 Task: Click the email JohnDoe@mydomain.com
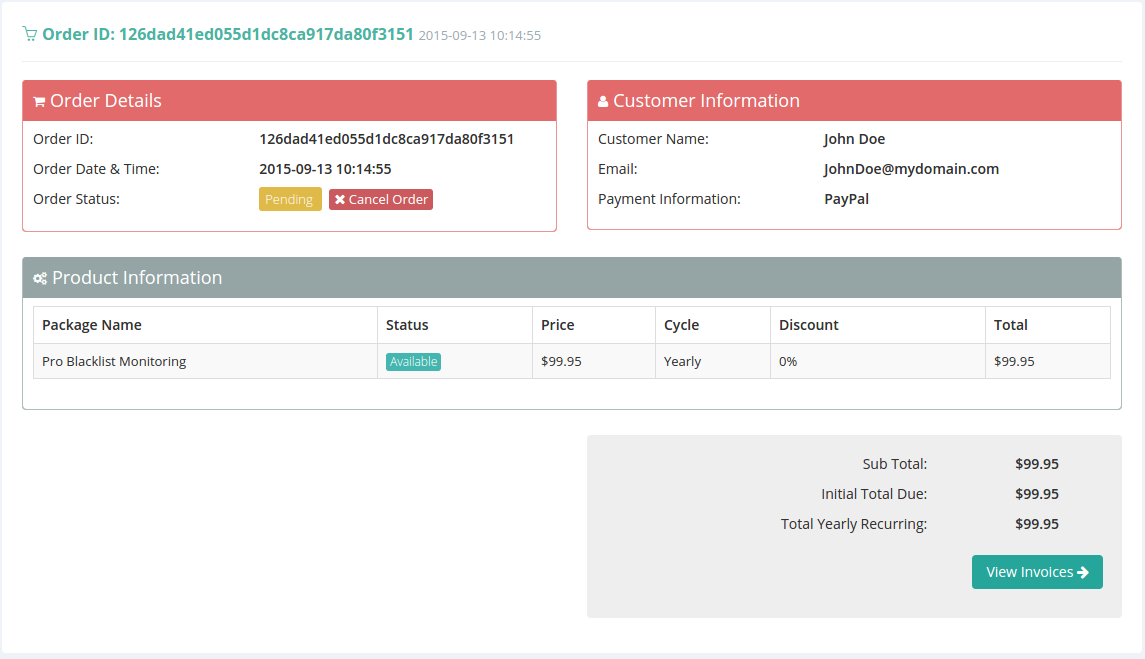(911, 169)
